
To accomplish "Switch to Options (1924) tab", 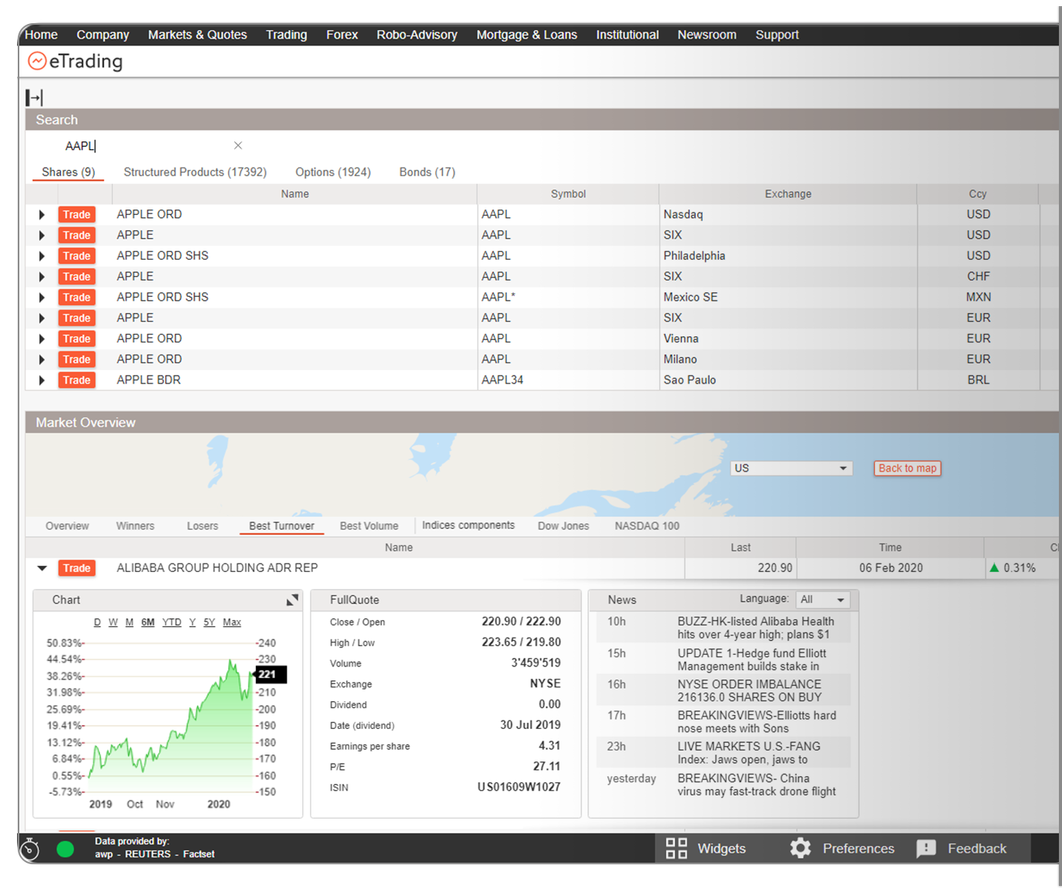I will point(333,172).
